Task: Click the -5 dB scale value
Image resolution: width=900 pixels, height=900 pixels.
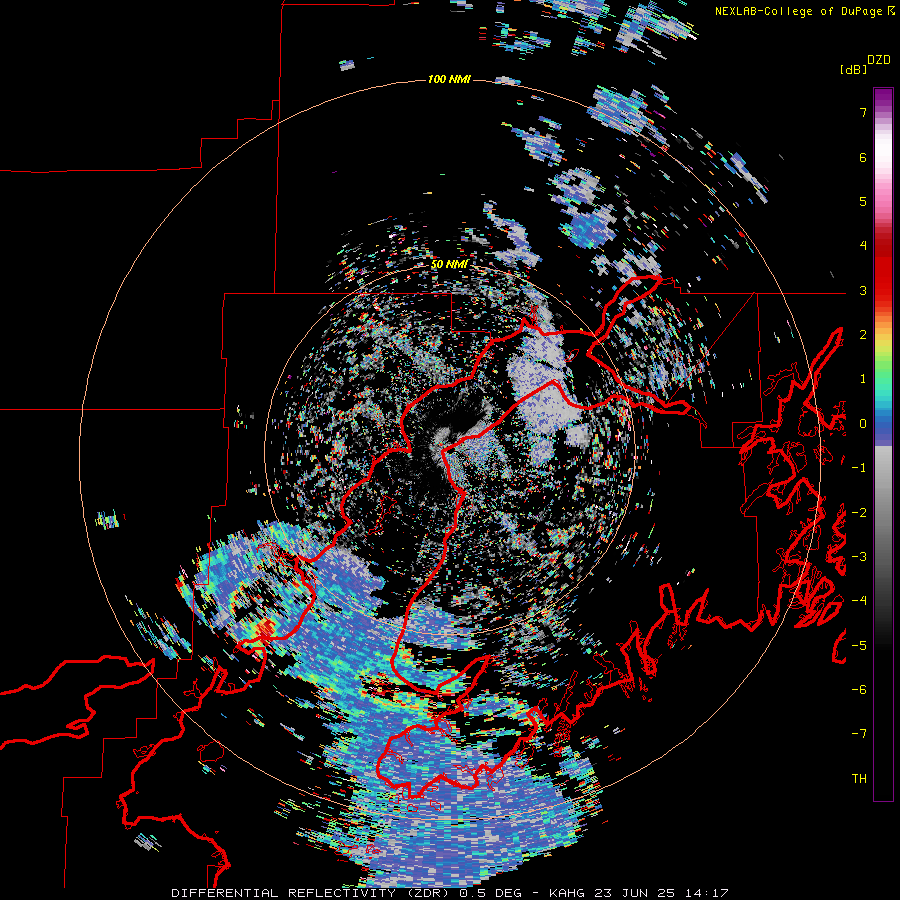Action: click(859, 646)
